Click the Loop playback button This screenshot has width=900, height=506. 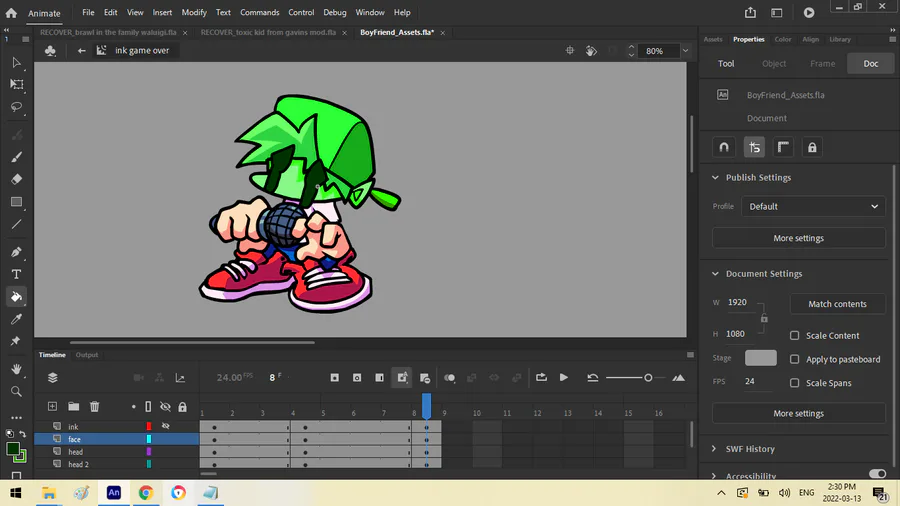tap(541, 377)
